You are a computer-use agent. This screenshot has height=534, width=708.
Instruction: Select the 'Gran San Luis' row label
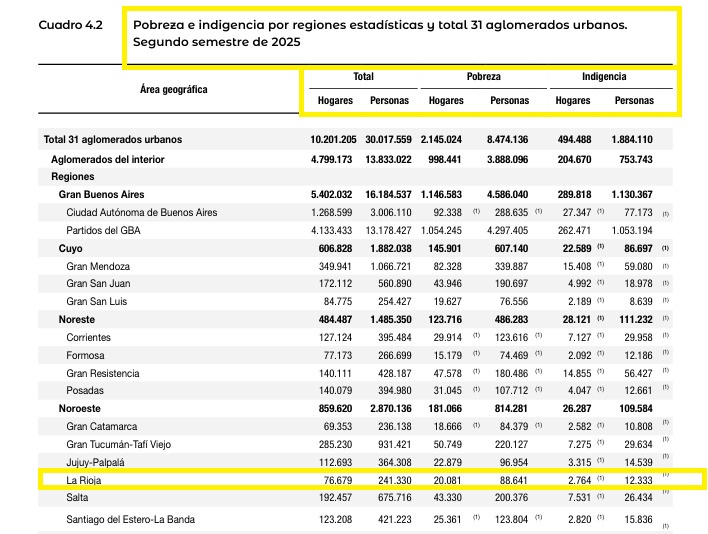97,302
